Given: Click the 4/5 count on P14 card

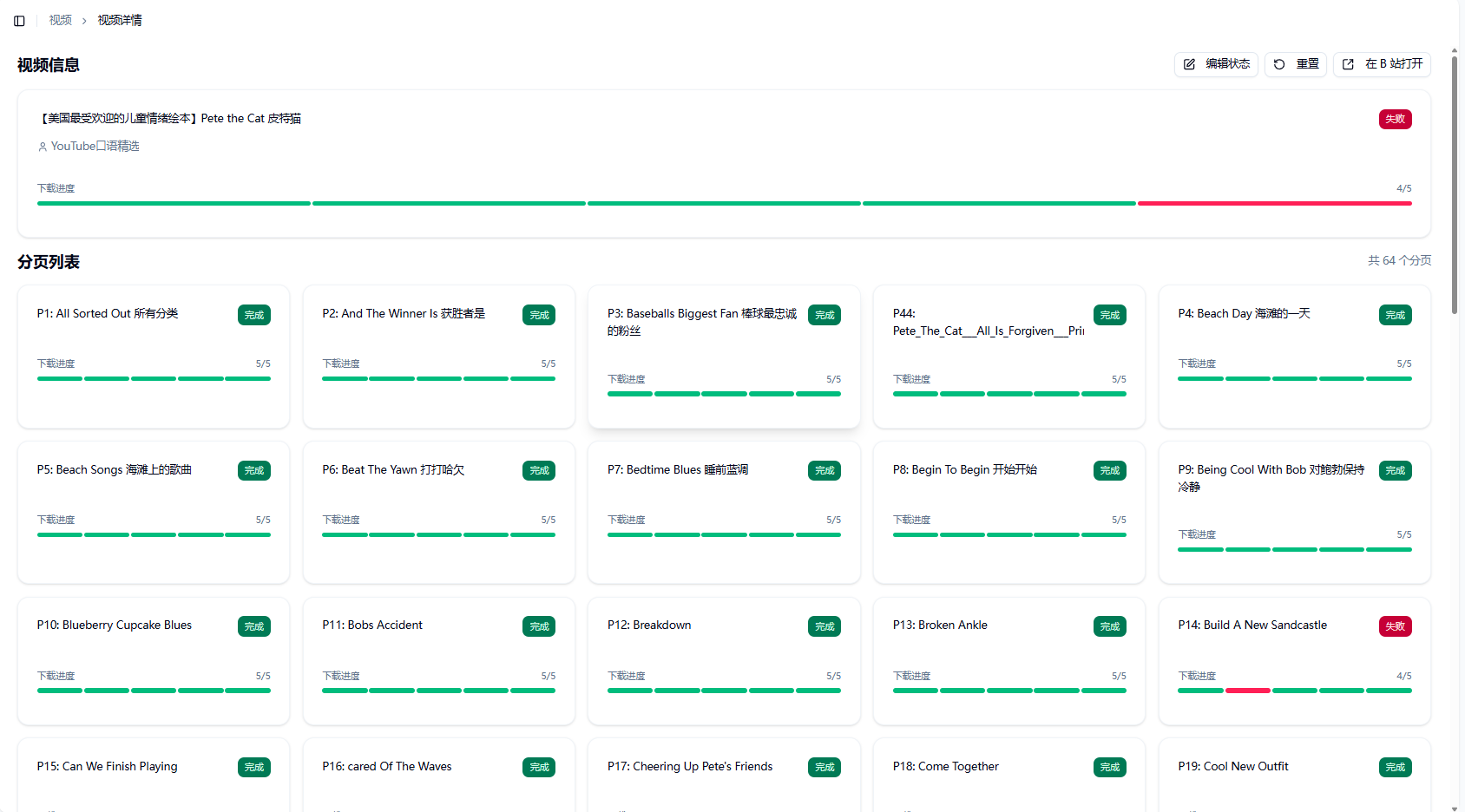Looking at the screenshot, I should [1404, 676].
